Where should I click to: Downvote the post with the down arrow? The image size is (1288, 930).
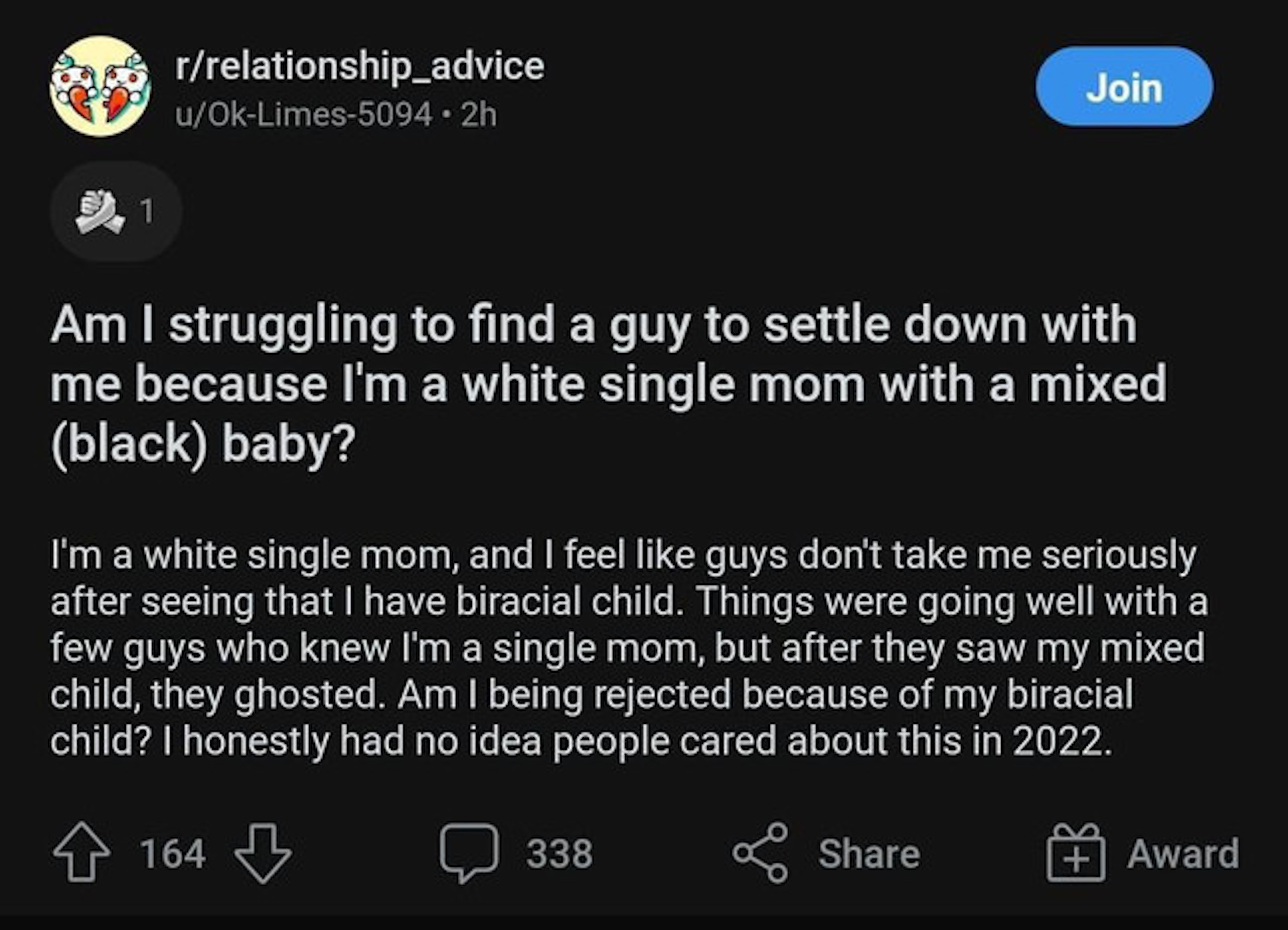coord(263,853)
